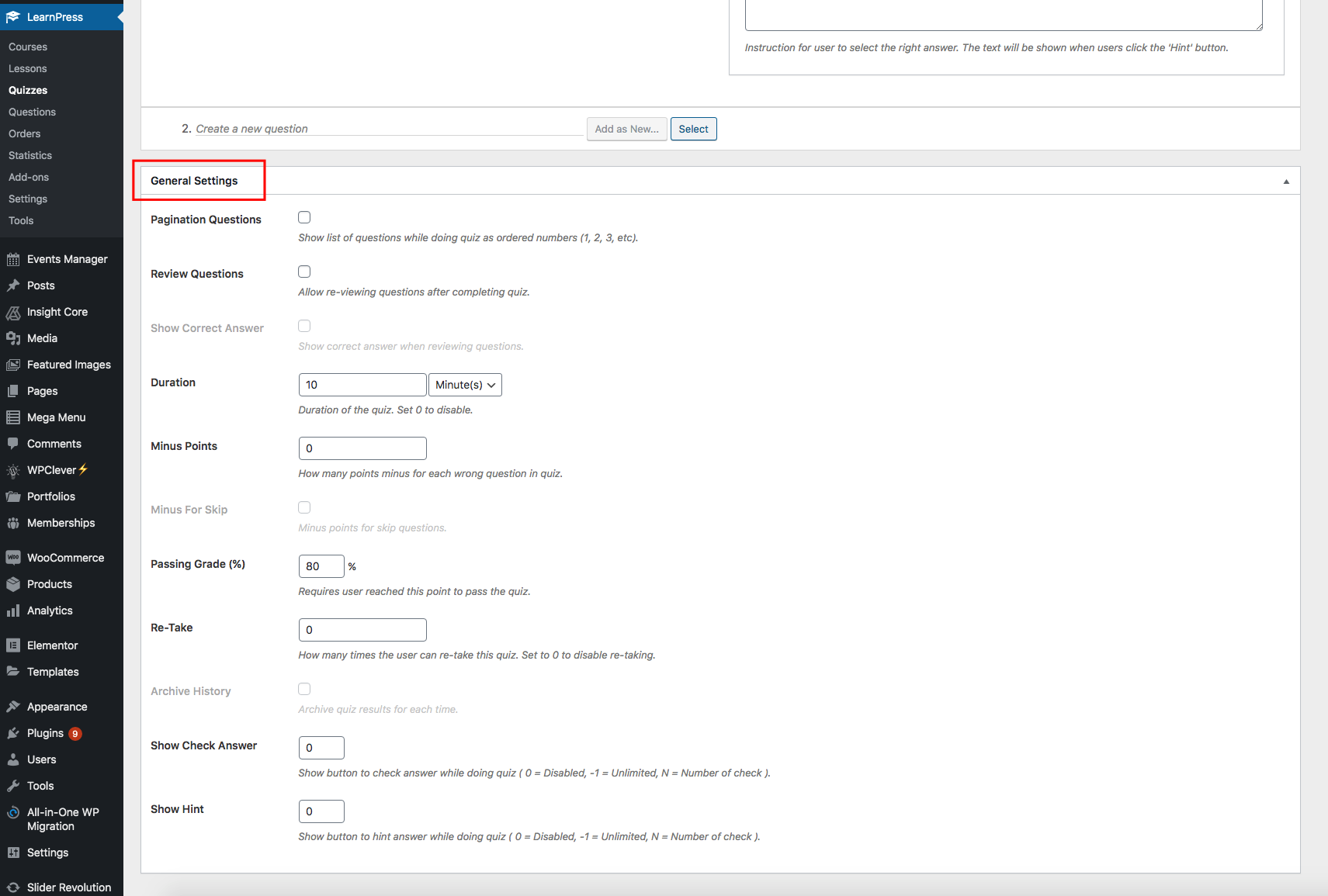Image resolution: width=1328 pixels, height=896 pixels.
Task: Click the Appearance paintbrush icon
Action: 13,707
